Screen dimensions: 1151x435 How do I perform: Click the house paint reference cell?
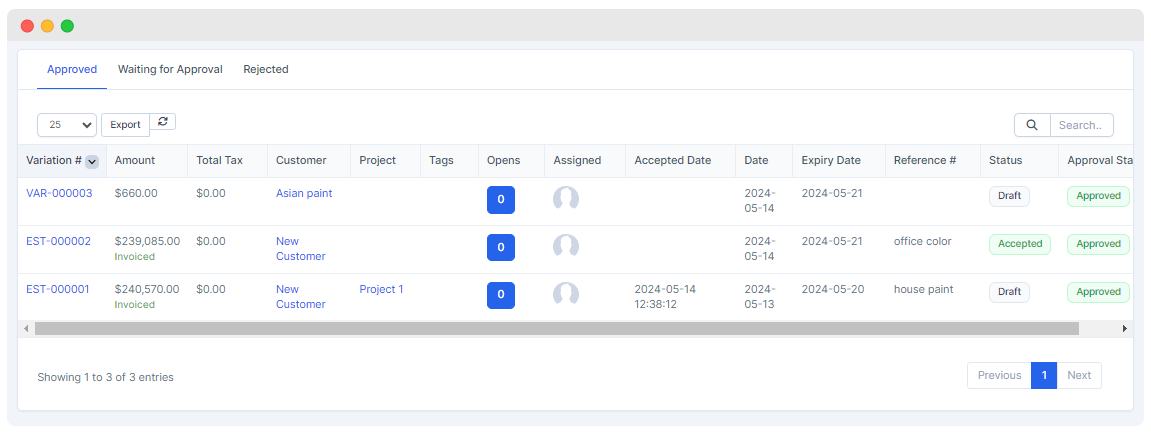coord(923,289)
